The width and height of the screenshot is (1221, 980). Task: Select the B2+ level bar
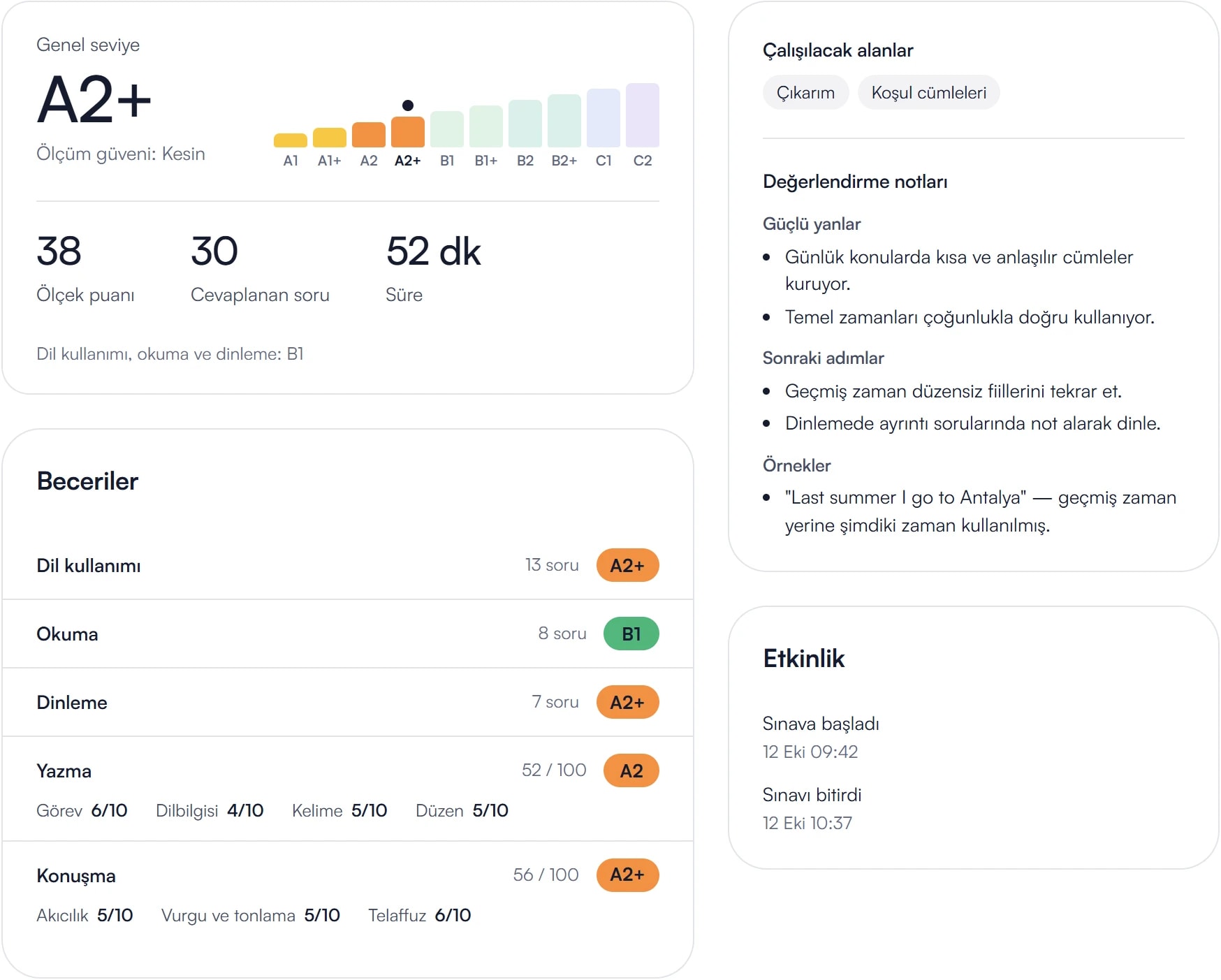564,120
